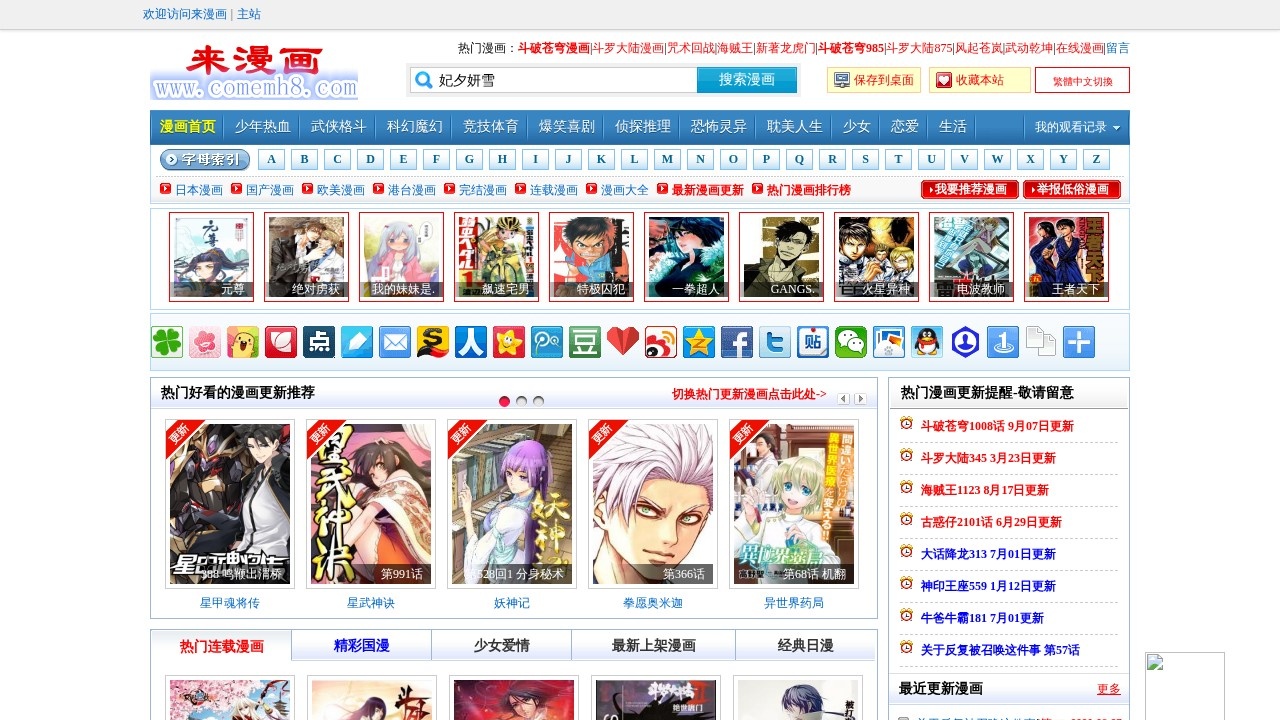Click 我要推荐漫画 button
The height and width of the screenshot is (720, 1280).
(x=970, y=189)
